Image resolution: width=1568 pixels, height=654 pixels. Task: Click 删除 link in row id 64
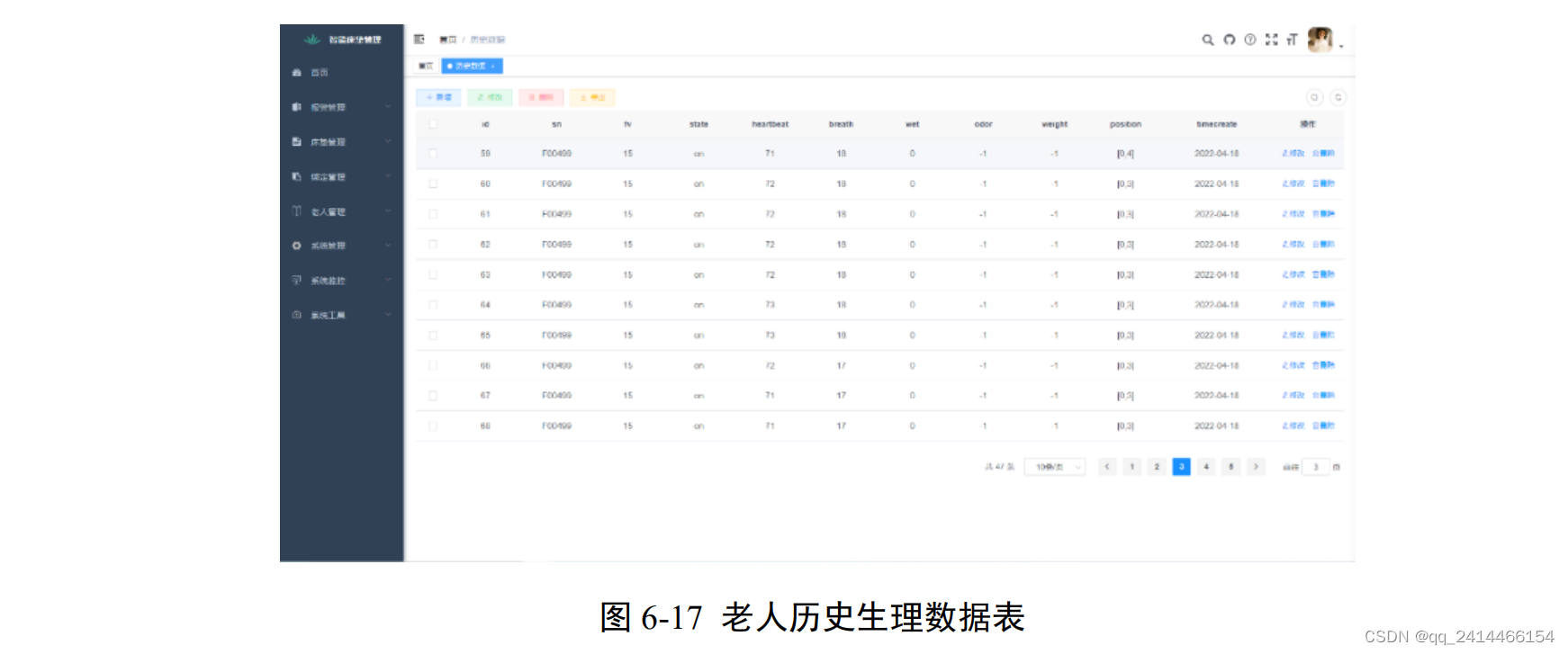(1323, 305)
